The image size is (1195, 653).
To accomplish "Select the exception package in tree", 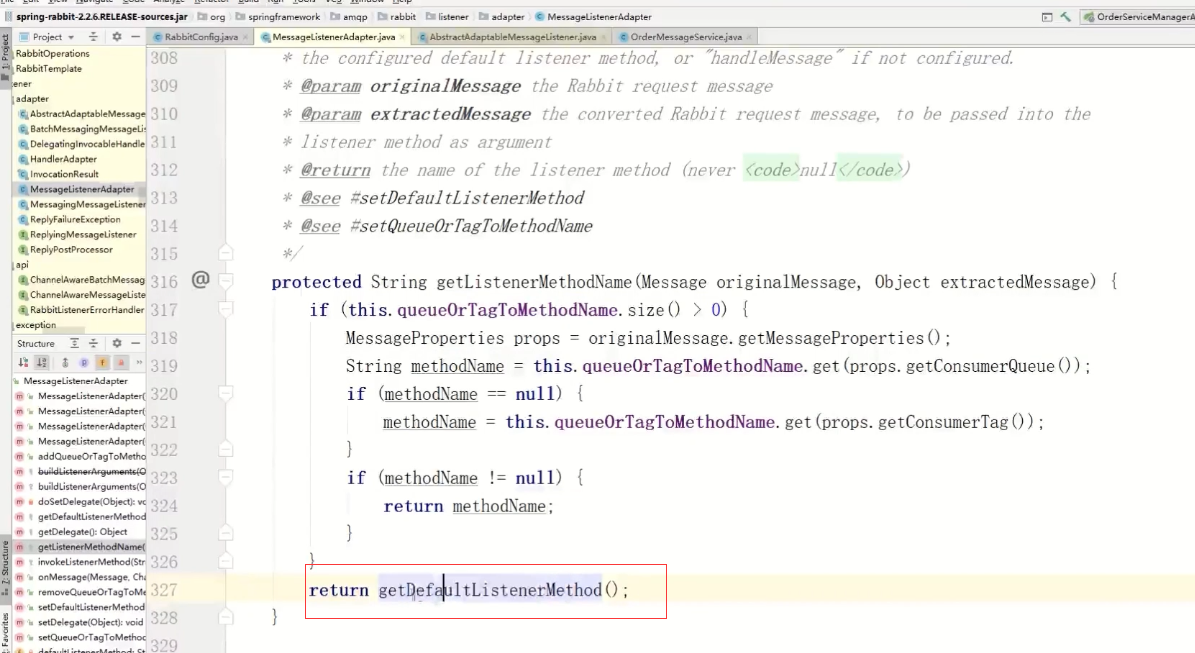I will click(36, 325).
